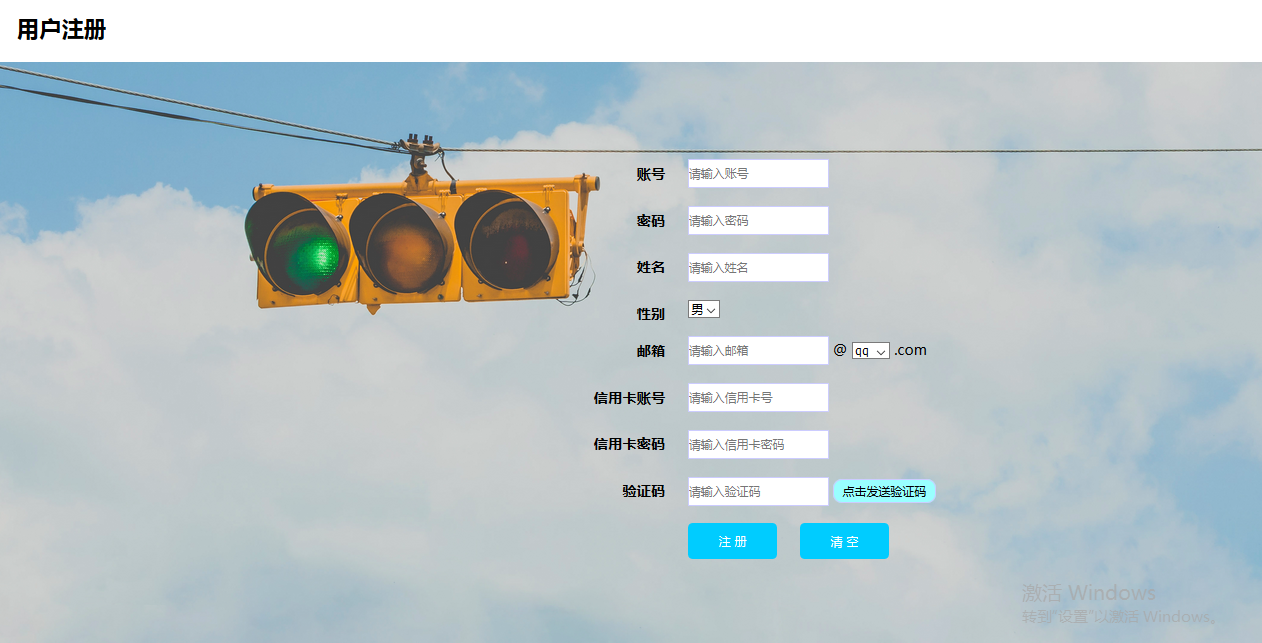Submit the form with 注册 button

point(732,541)
